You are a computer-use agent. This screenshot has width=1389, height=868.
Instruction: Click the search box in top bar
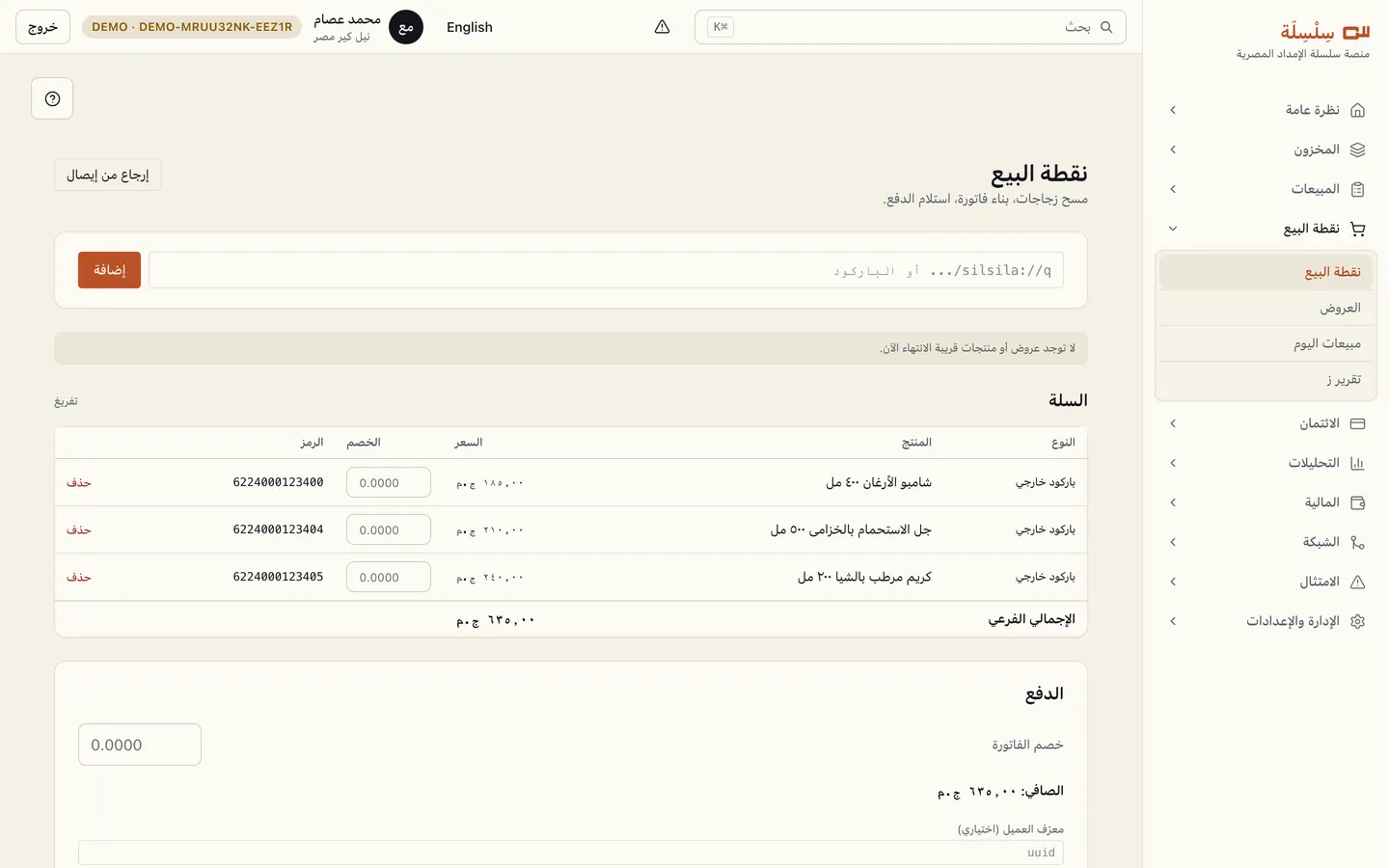910,27
